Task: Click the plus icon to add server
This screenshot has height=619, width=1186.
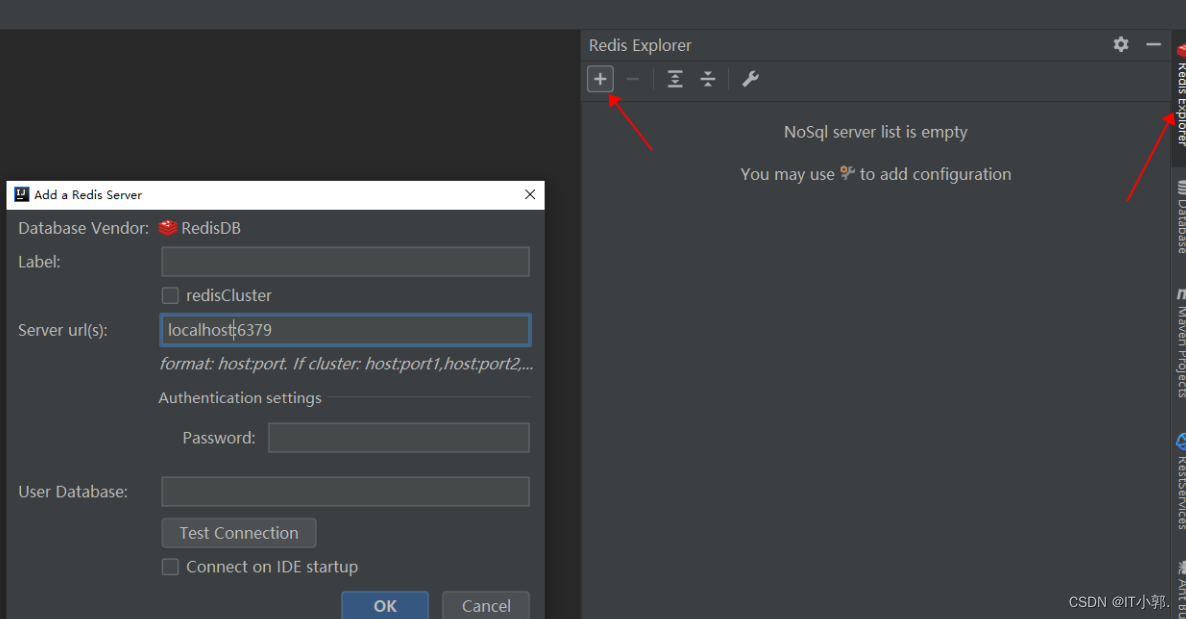Action: [600, 79]
